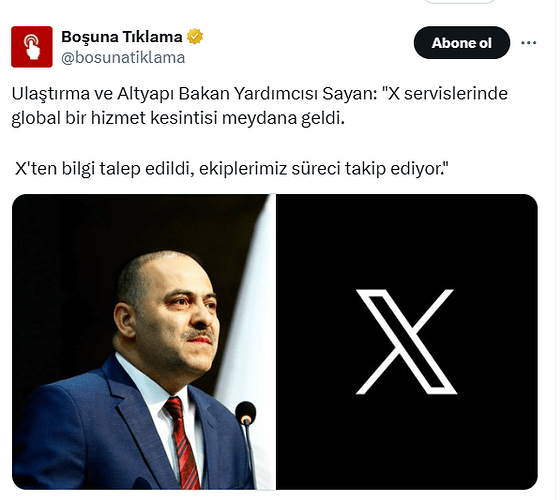
Task: Subscribe with the Abone ol button
Action: click(461, 43)
